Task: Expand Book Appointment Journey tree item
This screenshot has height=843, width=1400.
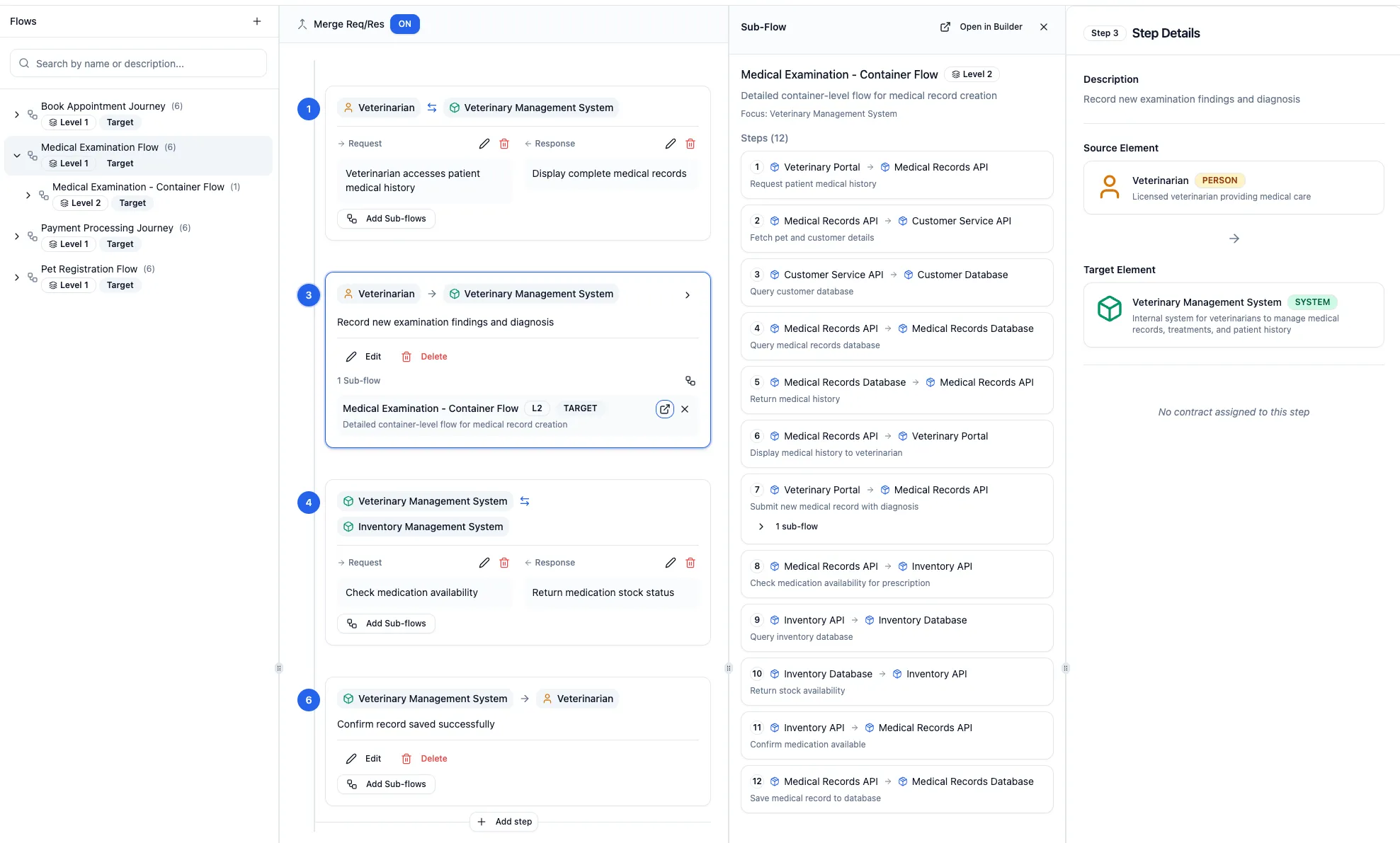Action: click(x=17, y=114)
